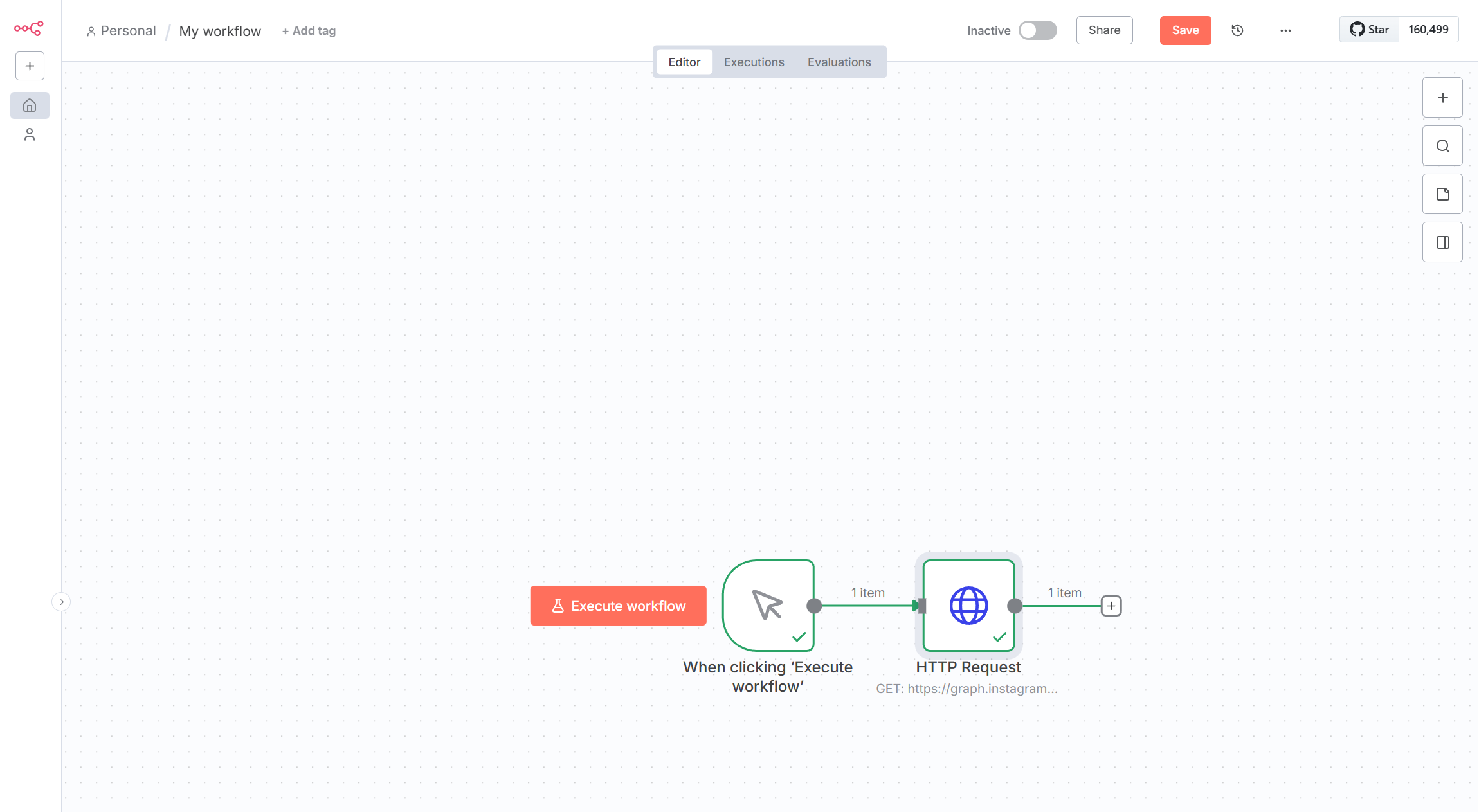
Task: Add a sticky note to canvas
Action: (x=1442, y=194)
